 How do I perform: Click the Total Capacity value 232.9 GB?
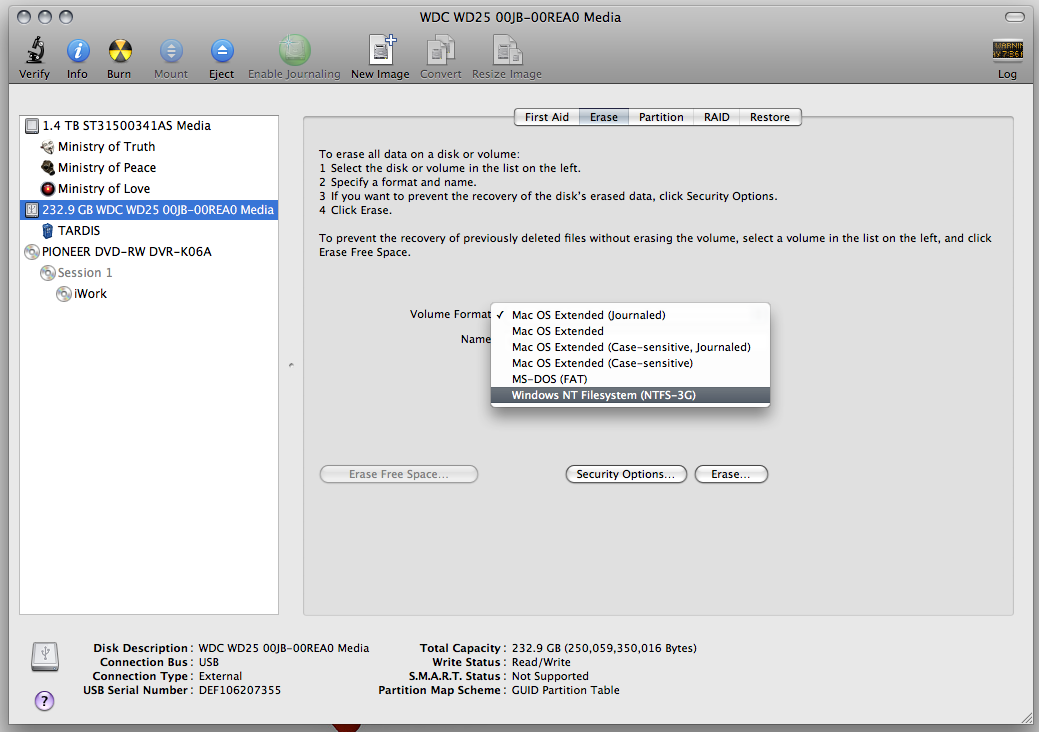[604, 649]
